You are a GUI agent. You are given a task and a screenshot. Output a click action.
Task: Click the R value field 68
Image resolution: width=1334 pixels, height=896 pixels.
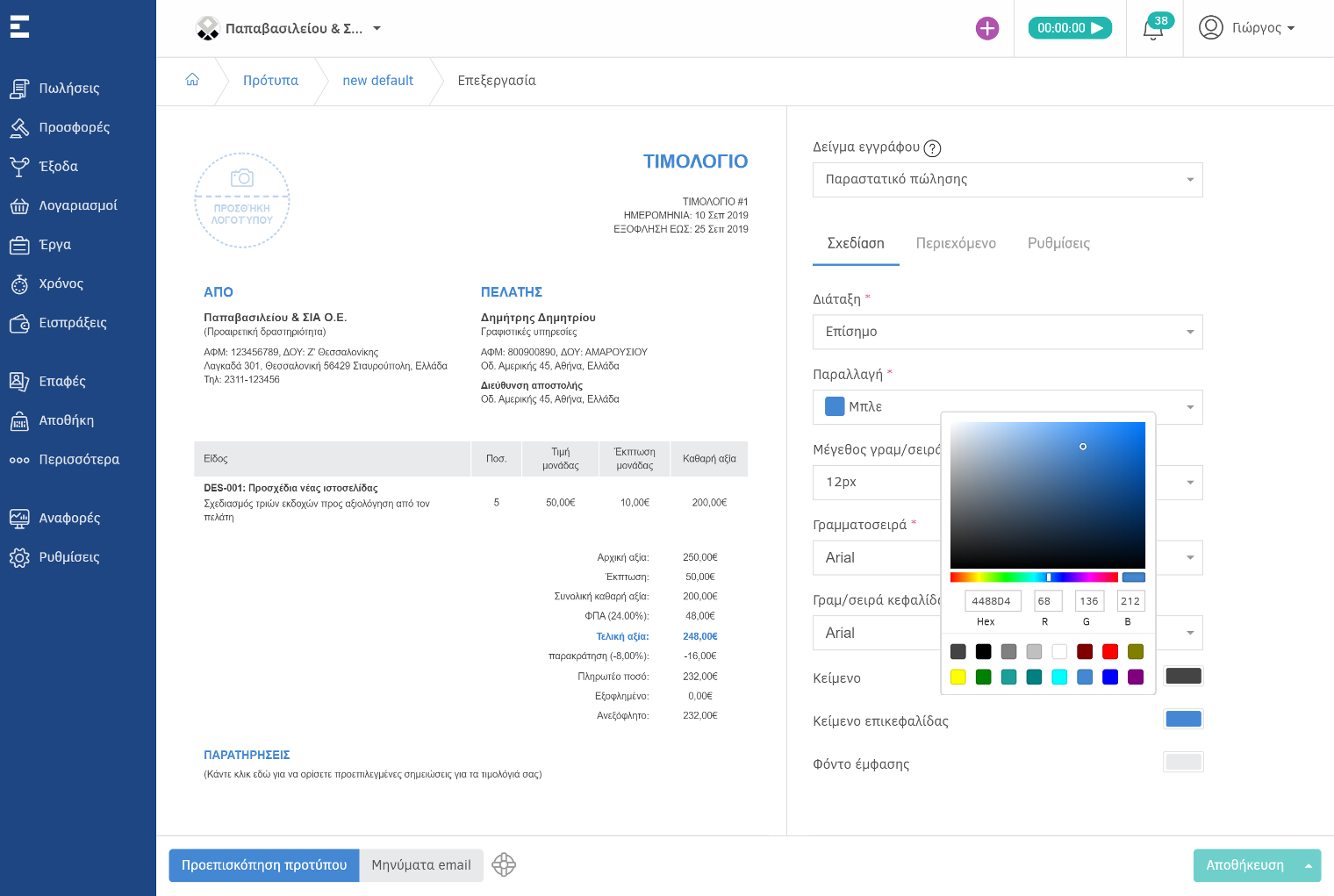(1048, 601)
